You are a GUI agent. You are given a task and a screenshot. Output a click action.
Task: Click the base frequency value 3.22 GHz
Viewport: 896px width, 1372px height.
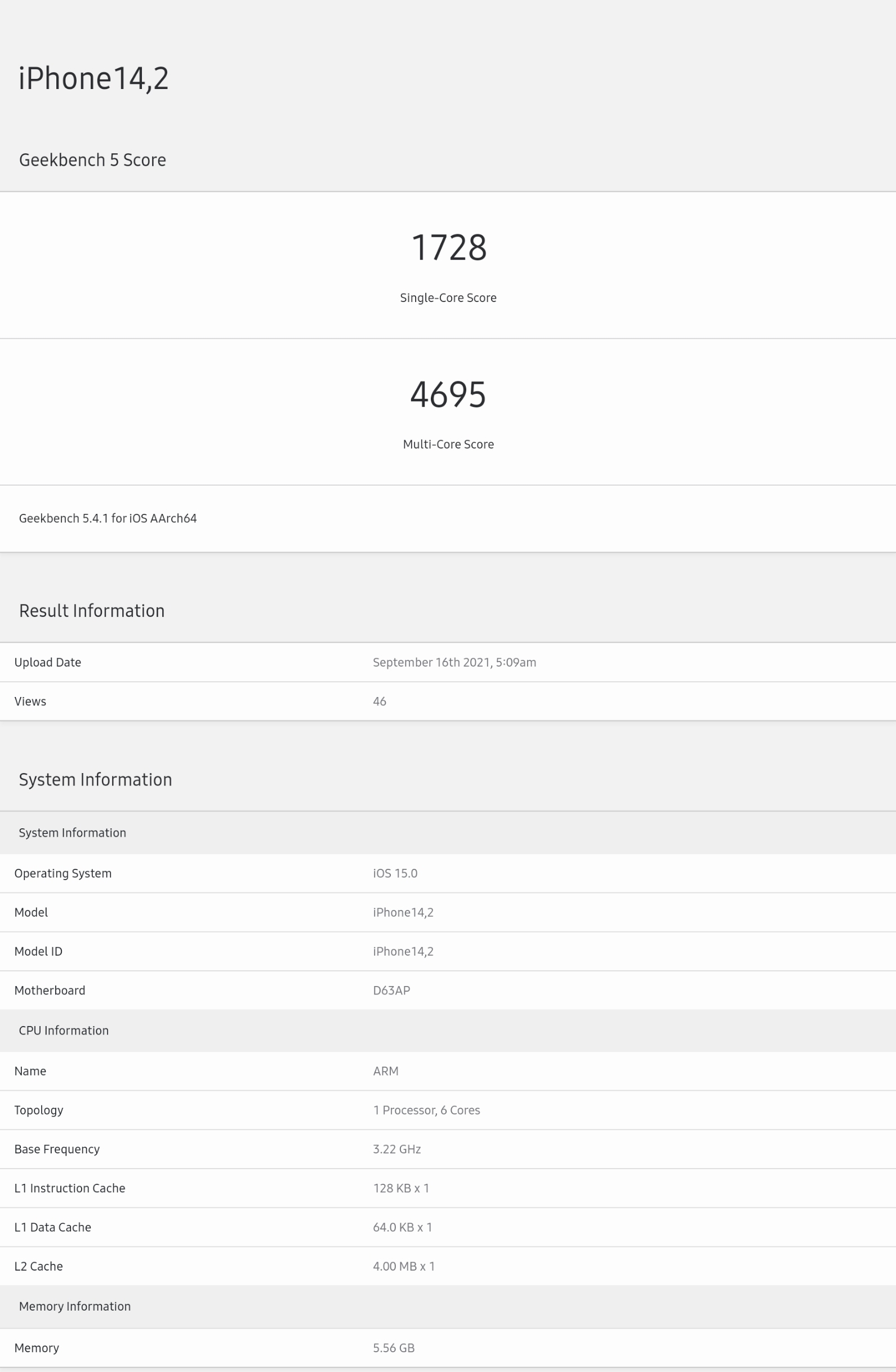(x=396, y=1149)
